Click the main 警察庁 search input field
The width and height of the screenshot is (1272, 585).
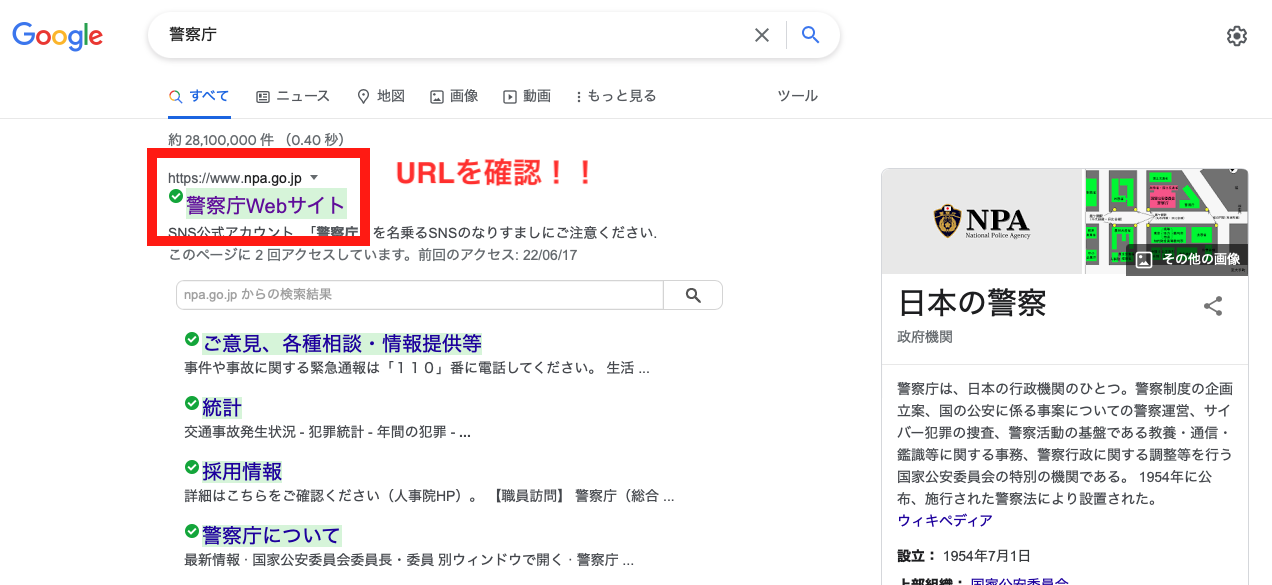click(450, 35)
